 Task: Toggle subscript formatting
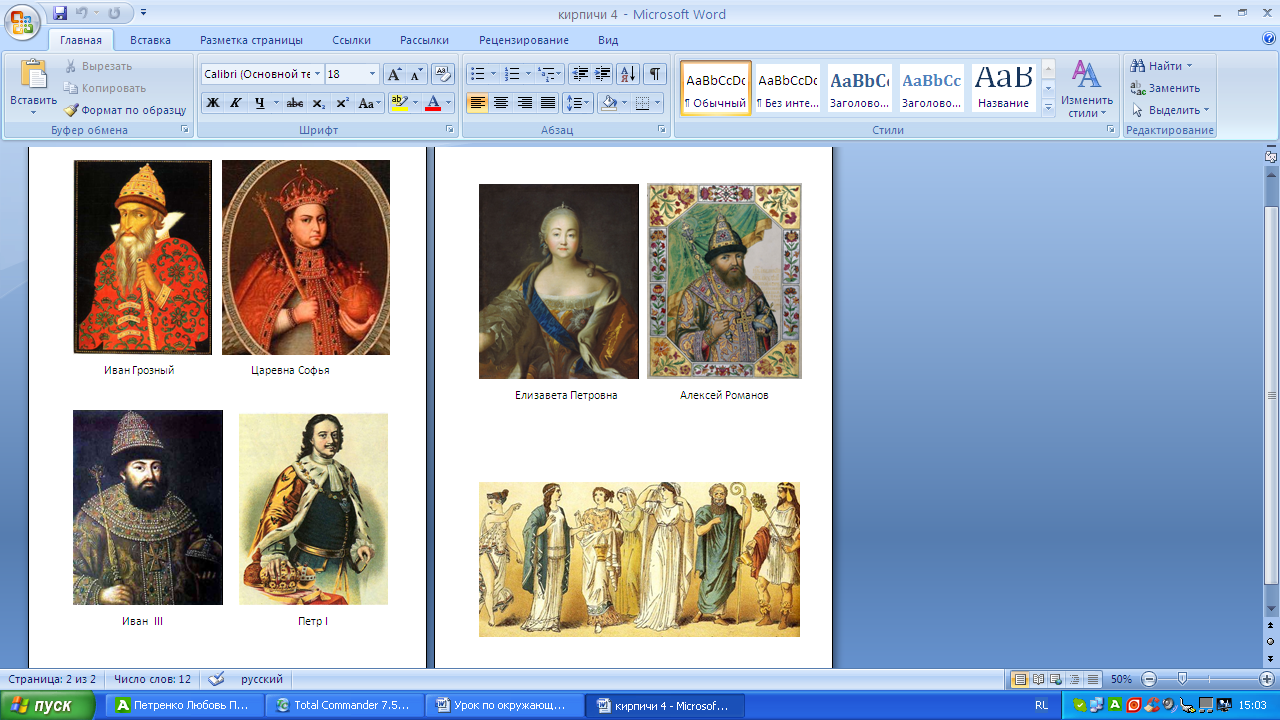(x=319, y=103)
